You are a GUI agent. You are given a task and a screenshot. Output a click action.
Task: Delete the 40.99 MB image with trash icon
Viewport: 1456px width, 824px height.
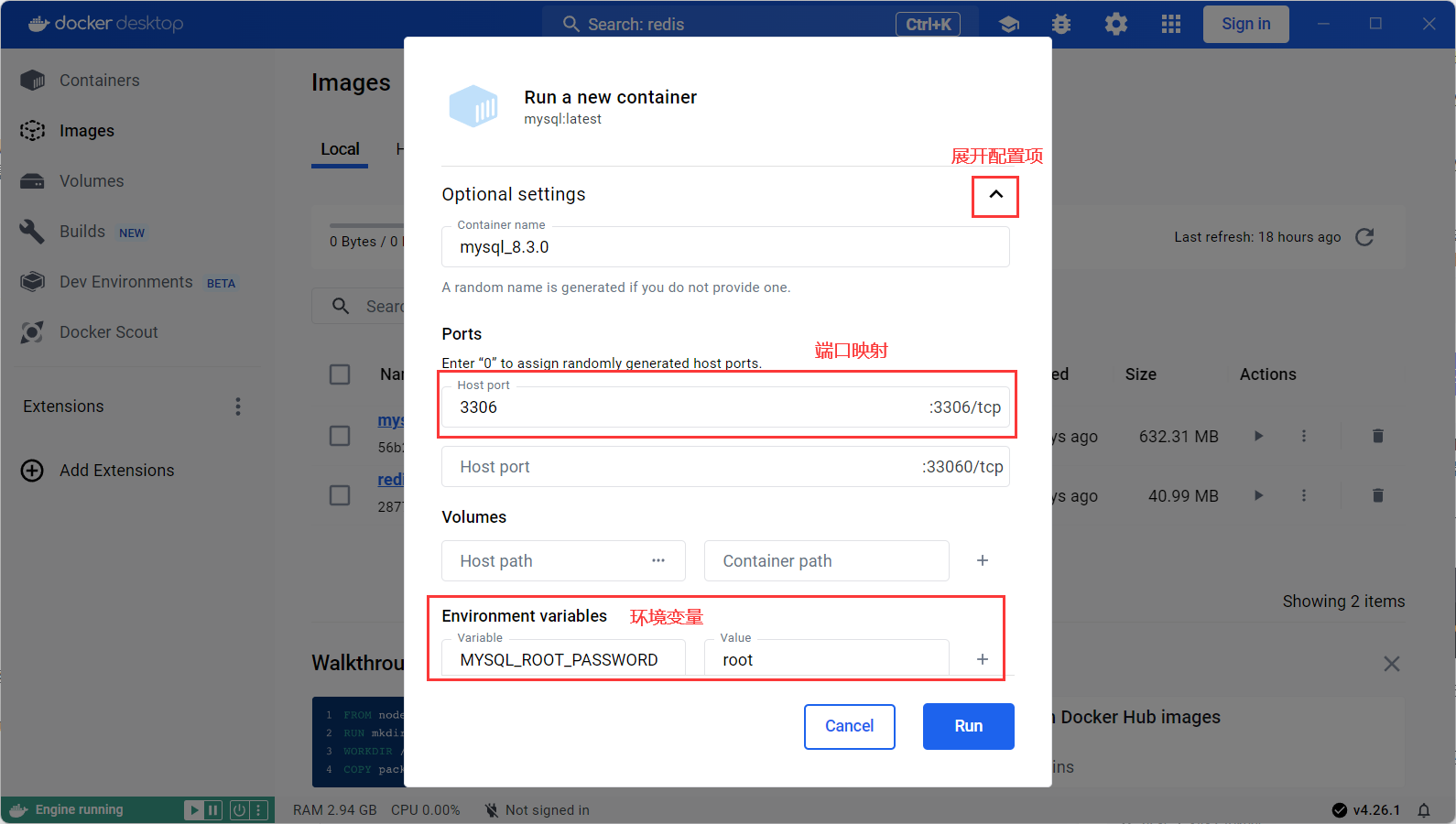click(1378, 495)
